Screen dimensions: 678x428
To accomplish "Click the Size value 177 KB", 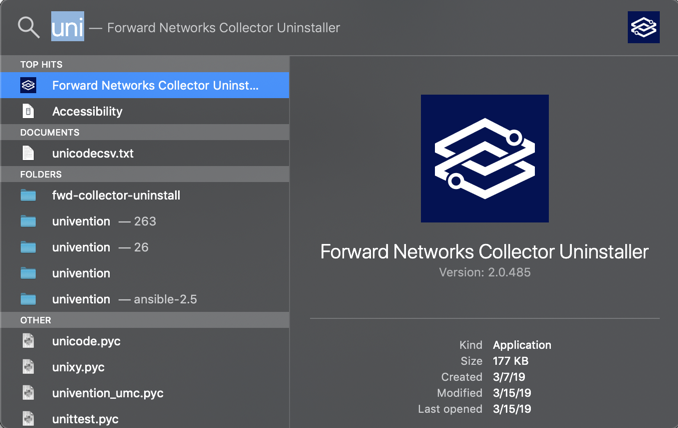I will click(511, 361).
